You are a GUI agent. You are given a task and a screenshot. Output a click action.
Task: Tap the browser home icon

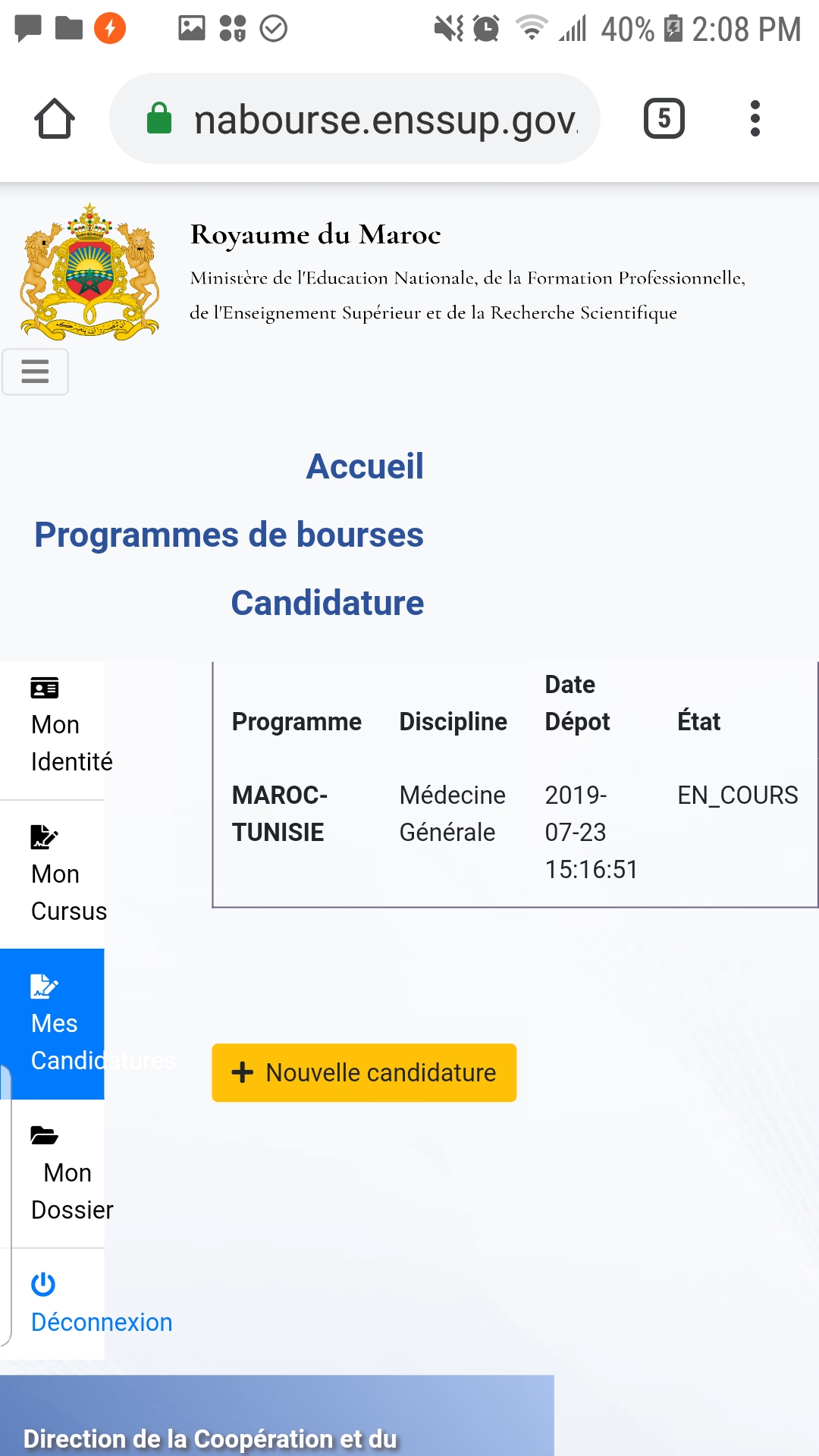pyautogui.click(x=55, y=119)
